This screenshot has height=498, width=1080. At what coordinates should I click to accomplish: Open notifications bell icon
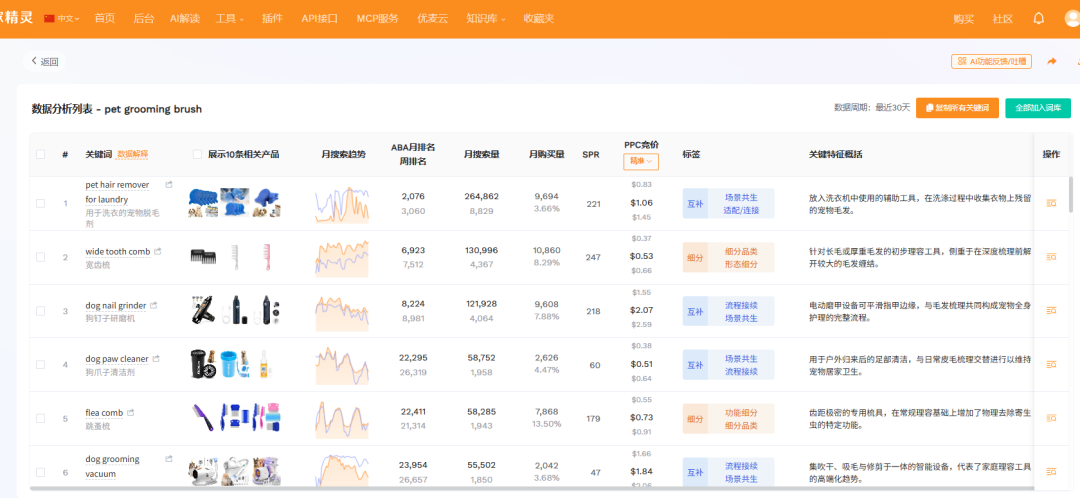1039,19
